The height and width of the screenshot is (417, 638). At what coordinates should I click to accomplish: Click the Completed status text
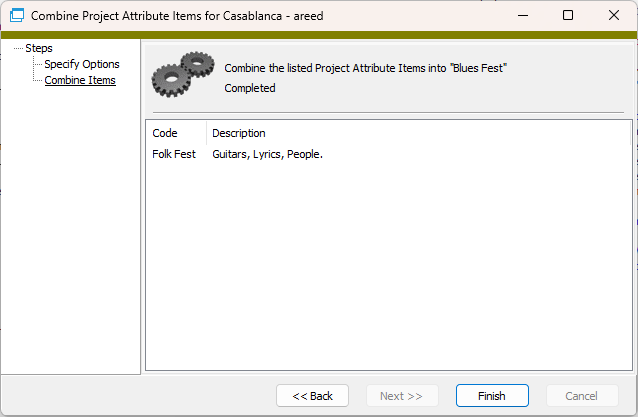coord(250,88)
